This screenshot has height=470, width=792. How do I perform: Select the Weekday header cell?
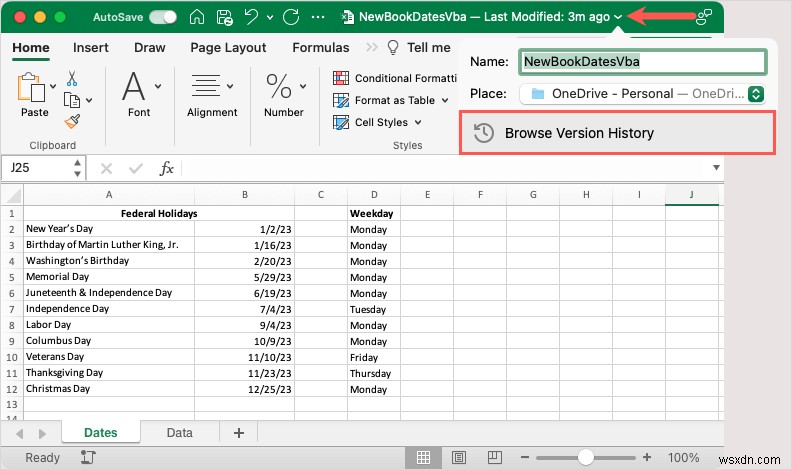click(374, 214)
